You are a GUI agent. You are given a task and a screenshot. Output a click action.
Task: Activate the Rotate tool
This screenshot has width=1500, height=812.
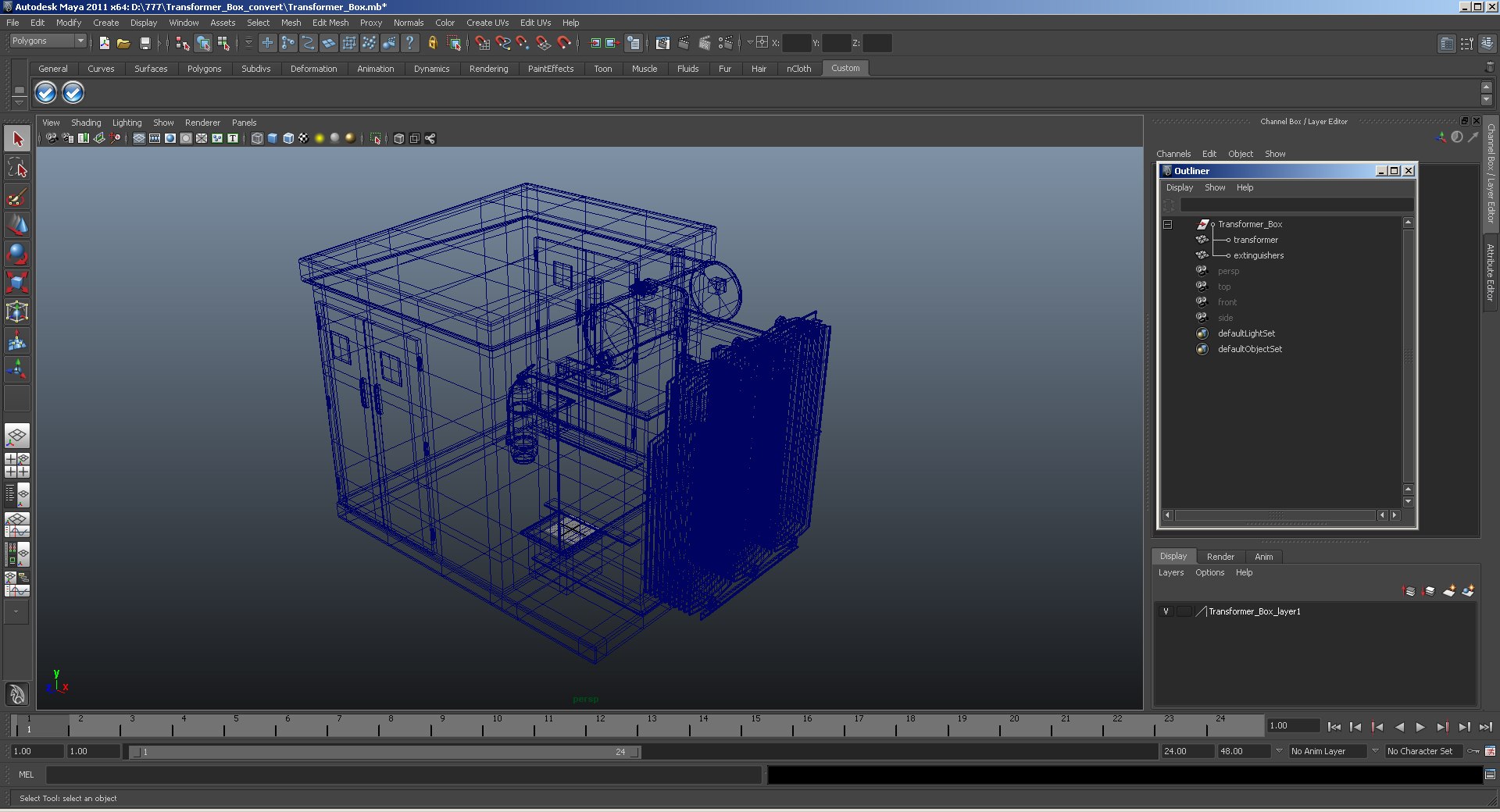click(x=17, y=255)
